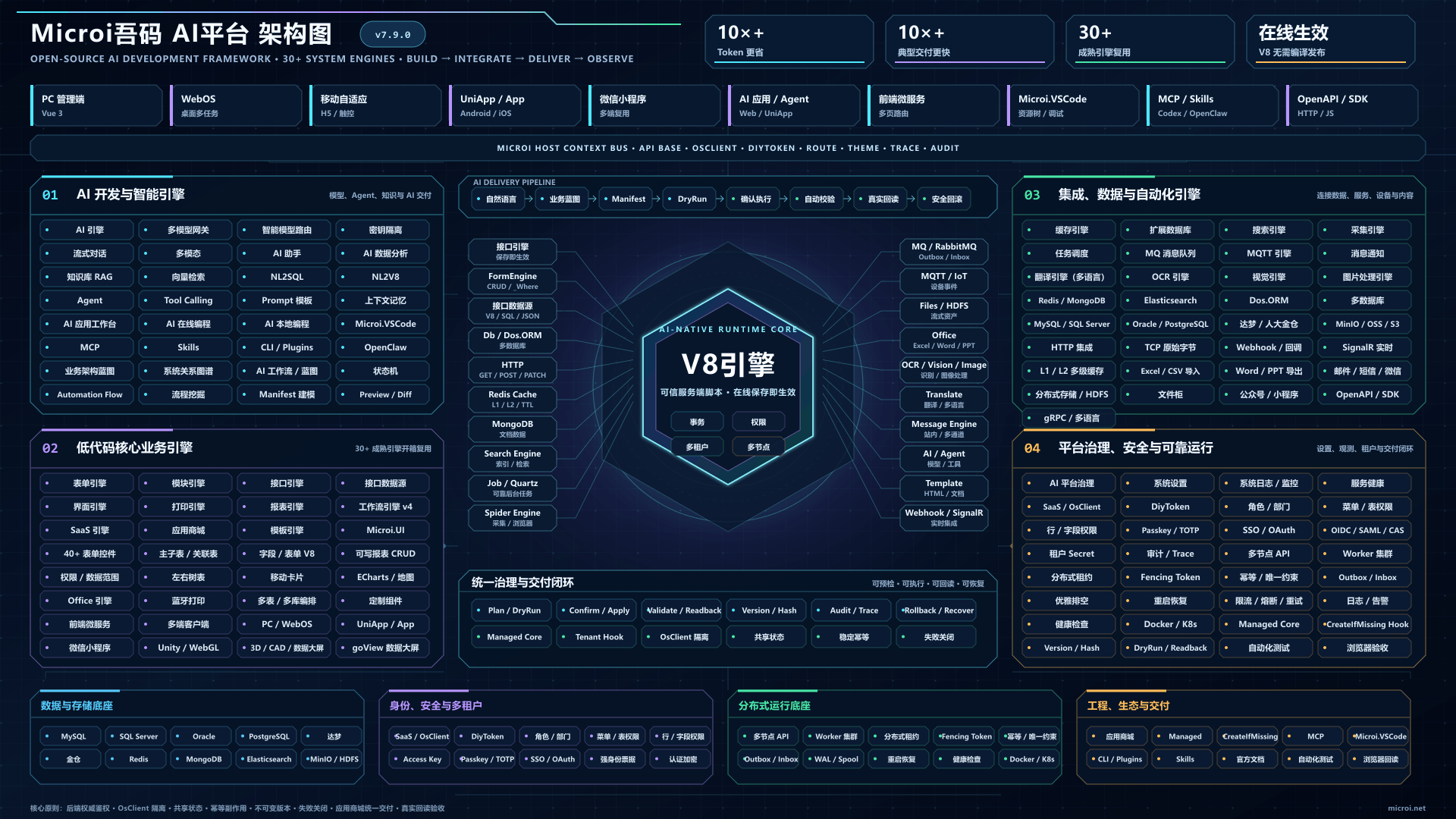Select the OIDC / SAML / CAS item
The image size is (1456, 819).
pos(1364,531)
